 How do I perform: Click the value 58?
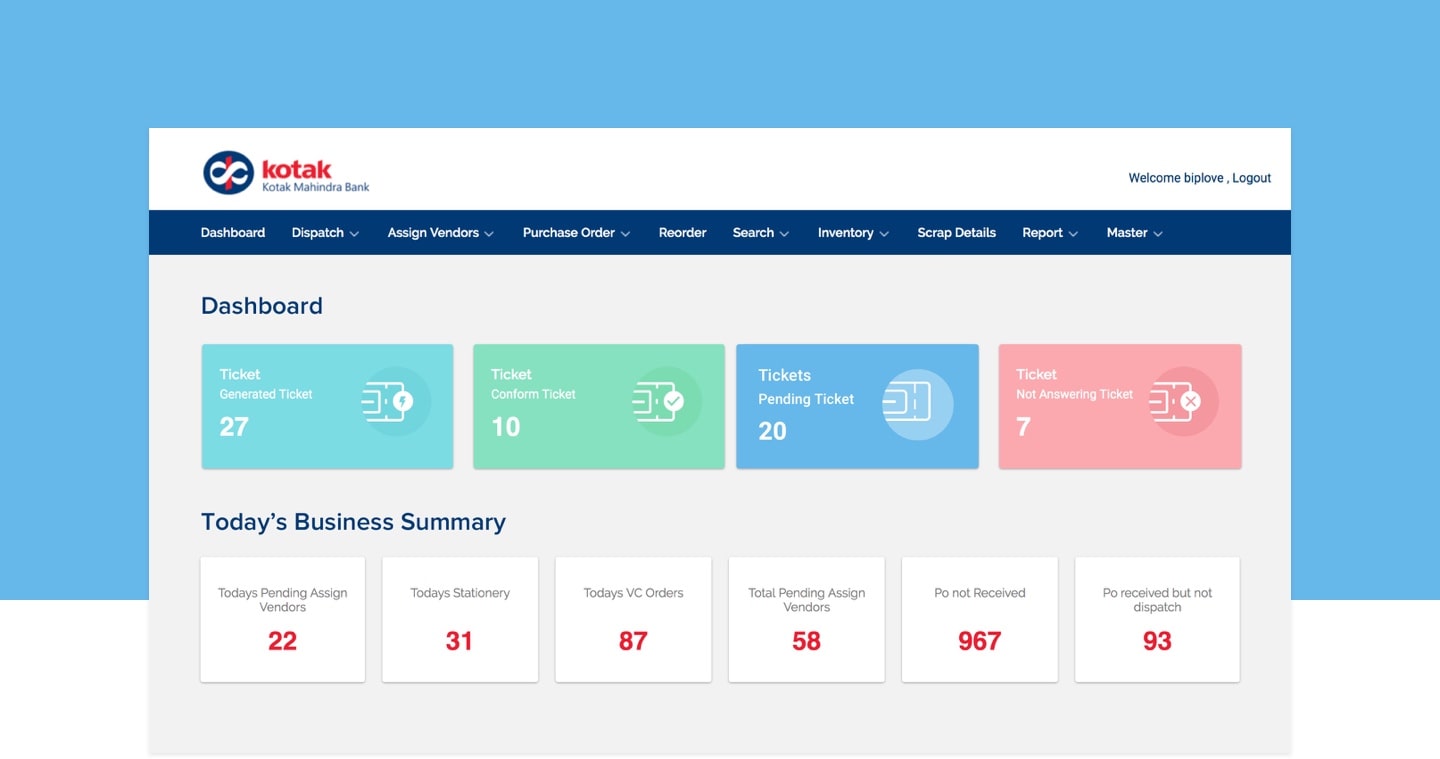pyautogui.click(x=806, y=641)
